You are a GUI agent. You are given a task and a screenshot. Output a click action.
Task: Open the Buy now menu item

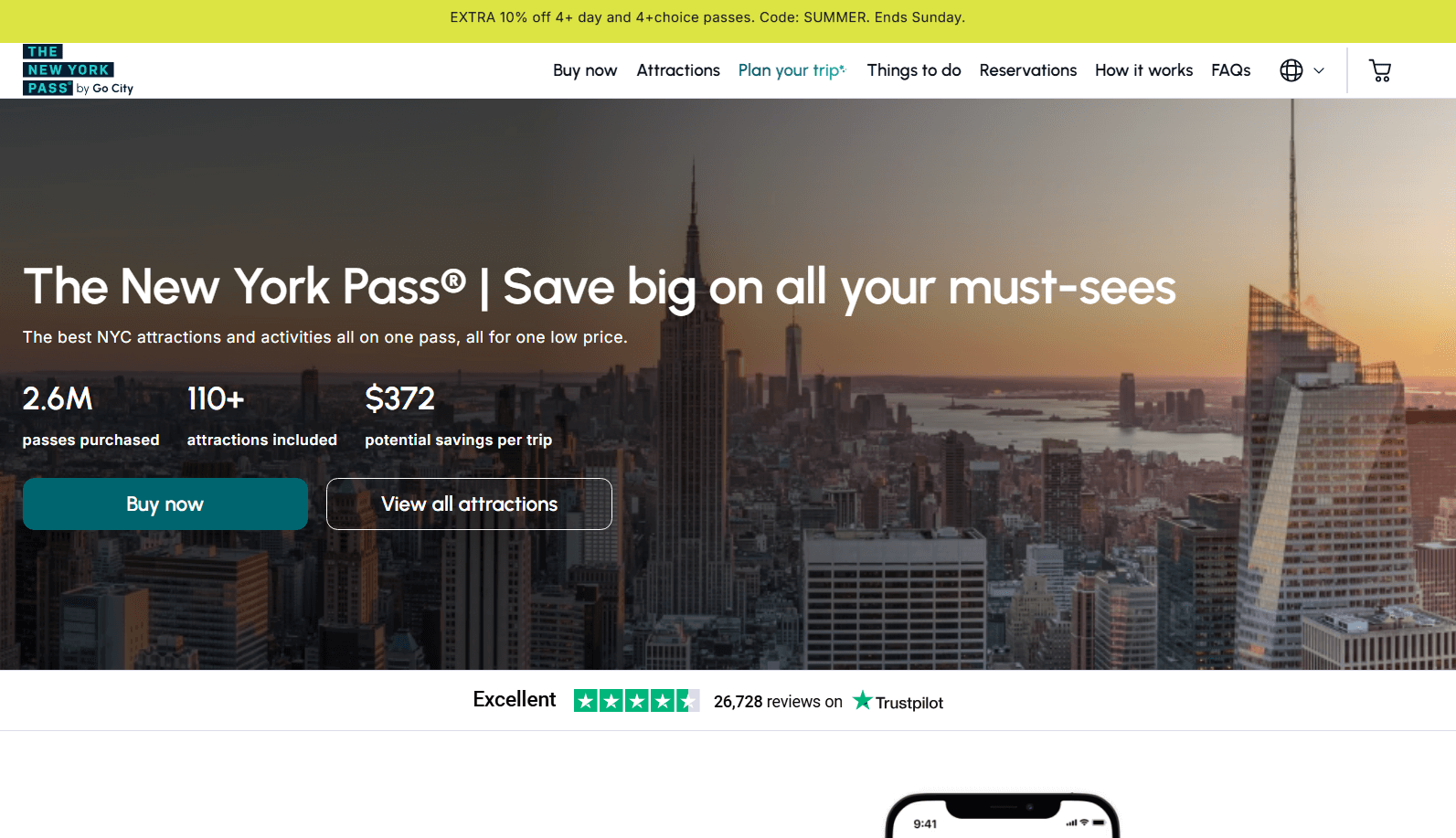coord(585,70)
